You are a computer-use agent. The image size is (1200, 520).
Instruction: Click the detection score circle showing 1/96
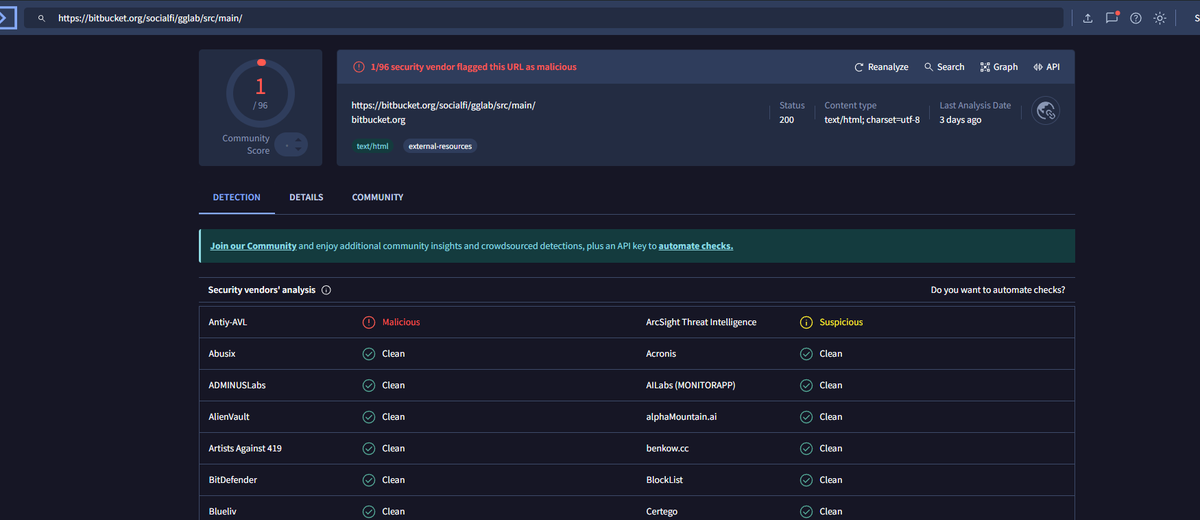(260, 92)
